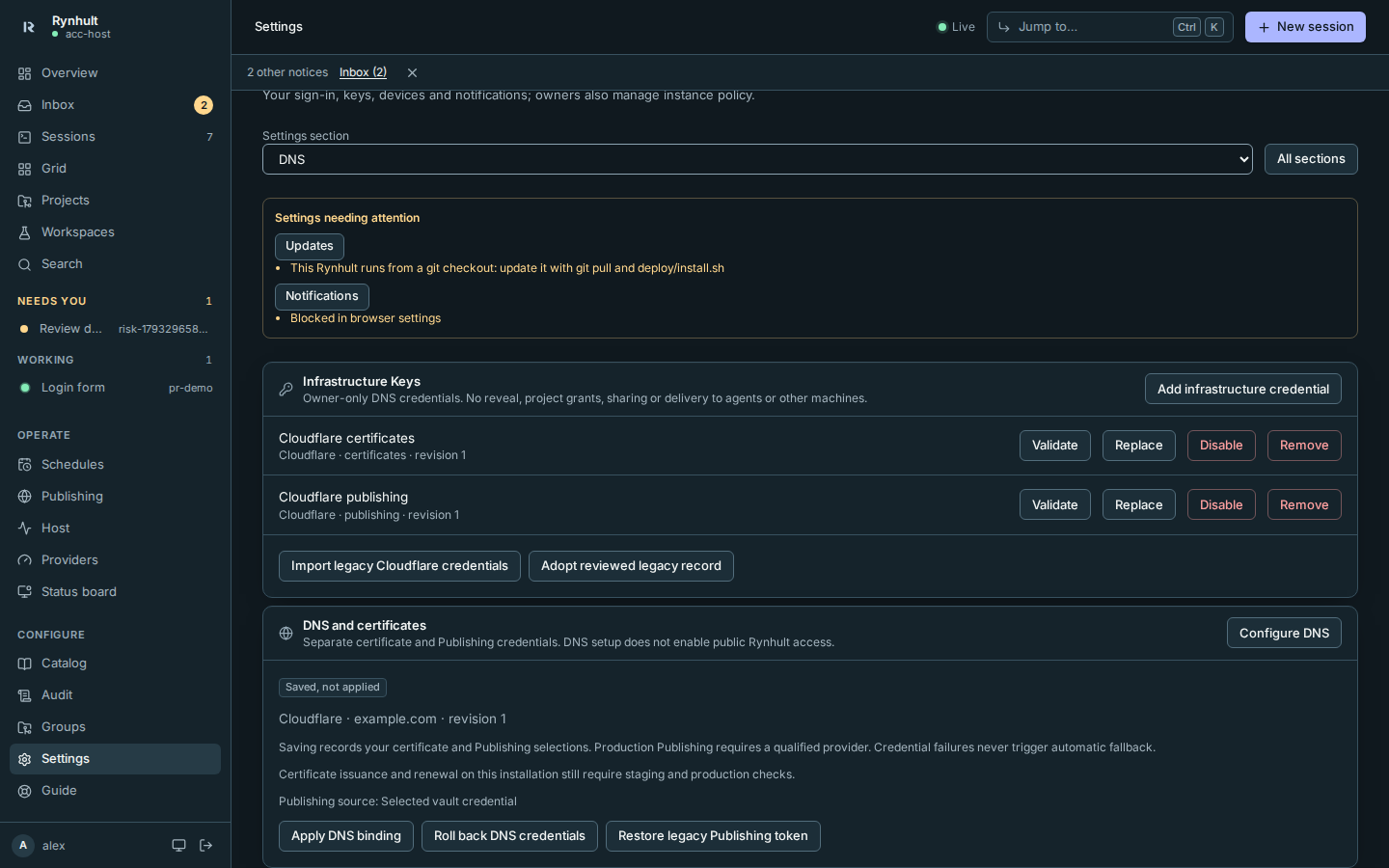Viewport: 1389px width, 868px height.
Task: Click the Rynhult logo icon
Action: [29, 27]
